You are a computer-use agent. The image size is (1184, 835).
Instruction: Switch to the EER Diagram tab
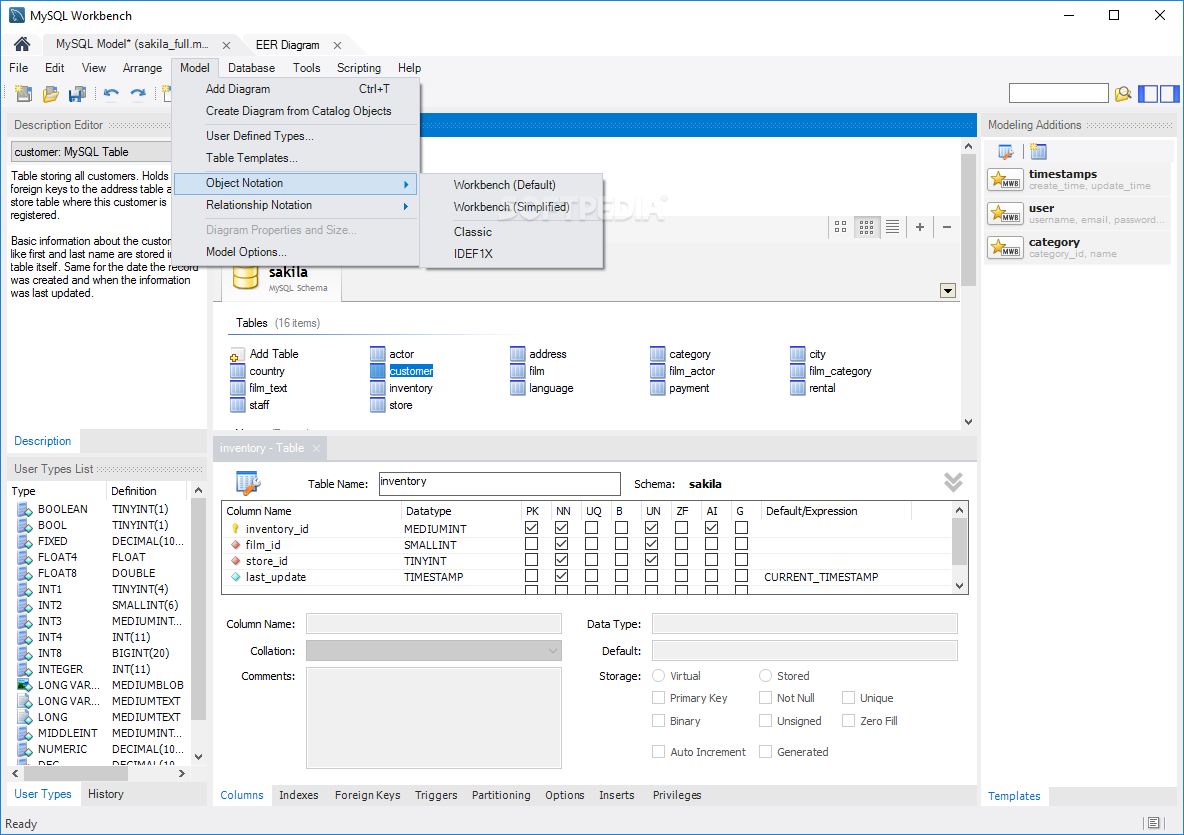pos(287,45)
